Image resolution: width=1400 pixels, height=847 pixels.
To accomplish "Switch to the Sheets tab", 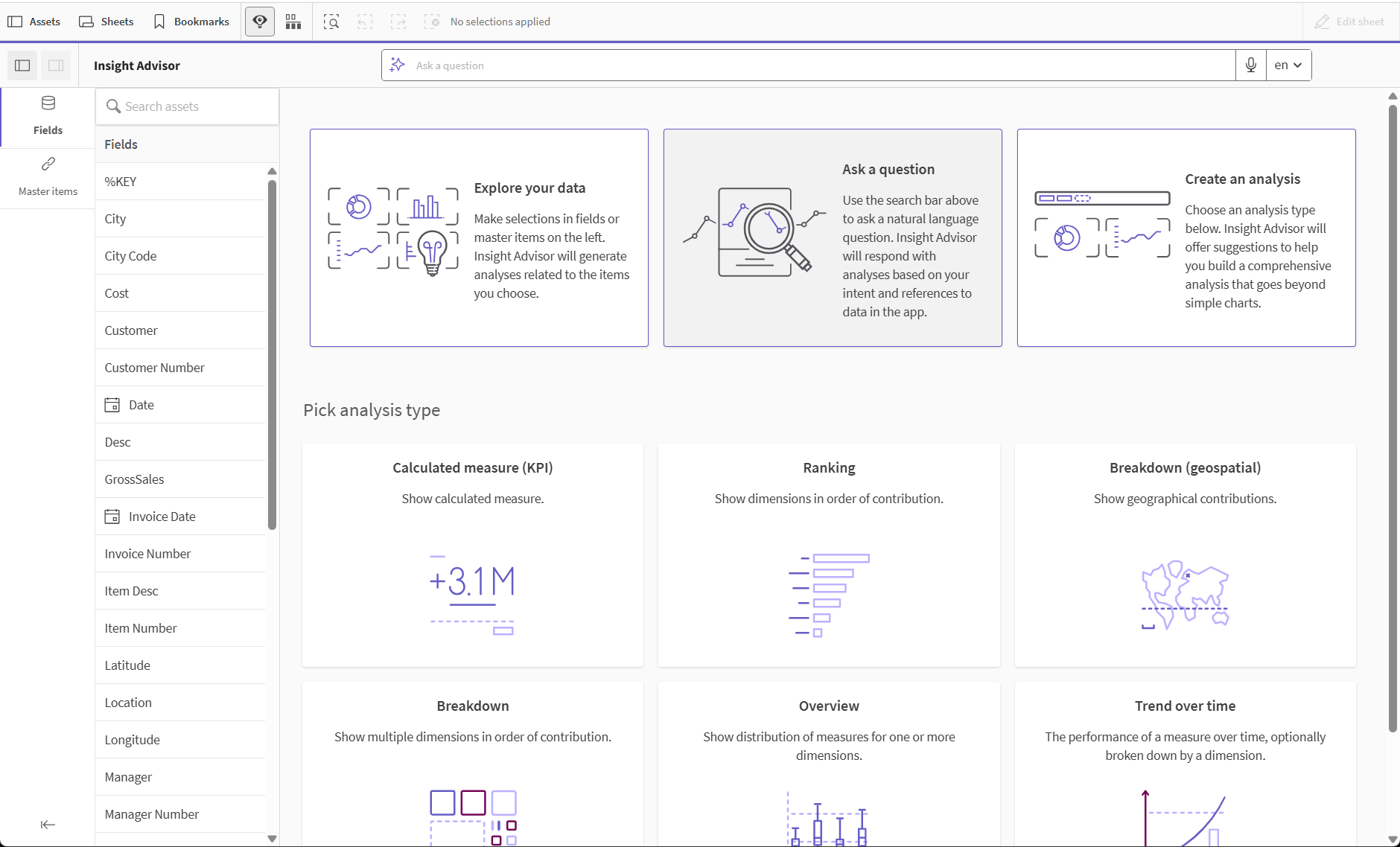I will (106, 21).
